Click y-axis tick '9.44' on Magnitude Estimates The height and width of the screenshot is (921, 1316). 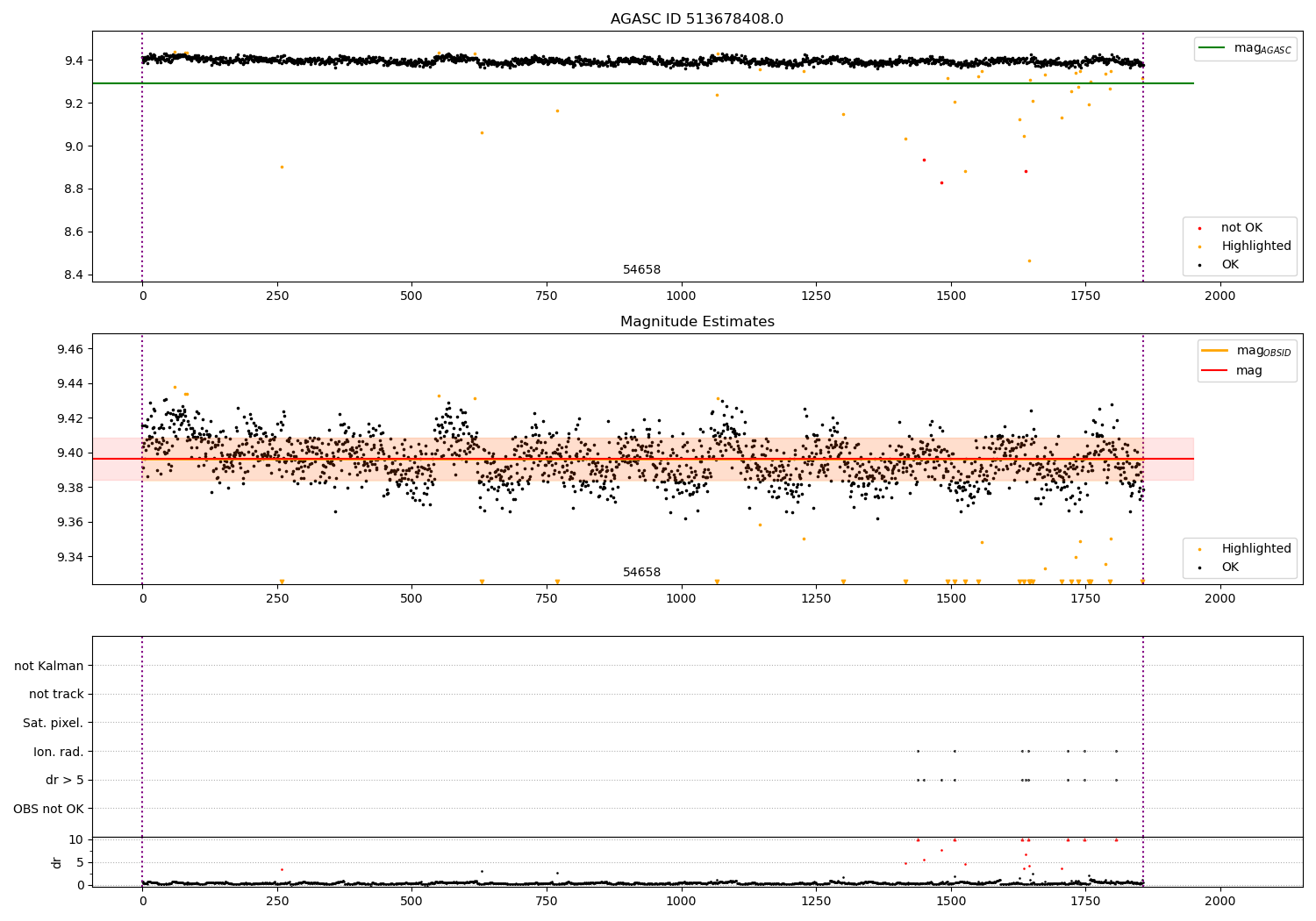(70, 384)
